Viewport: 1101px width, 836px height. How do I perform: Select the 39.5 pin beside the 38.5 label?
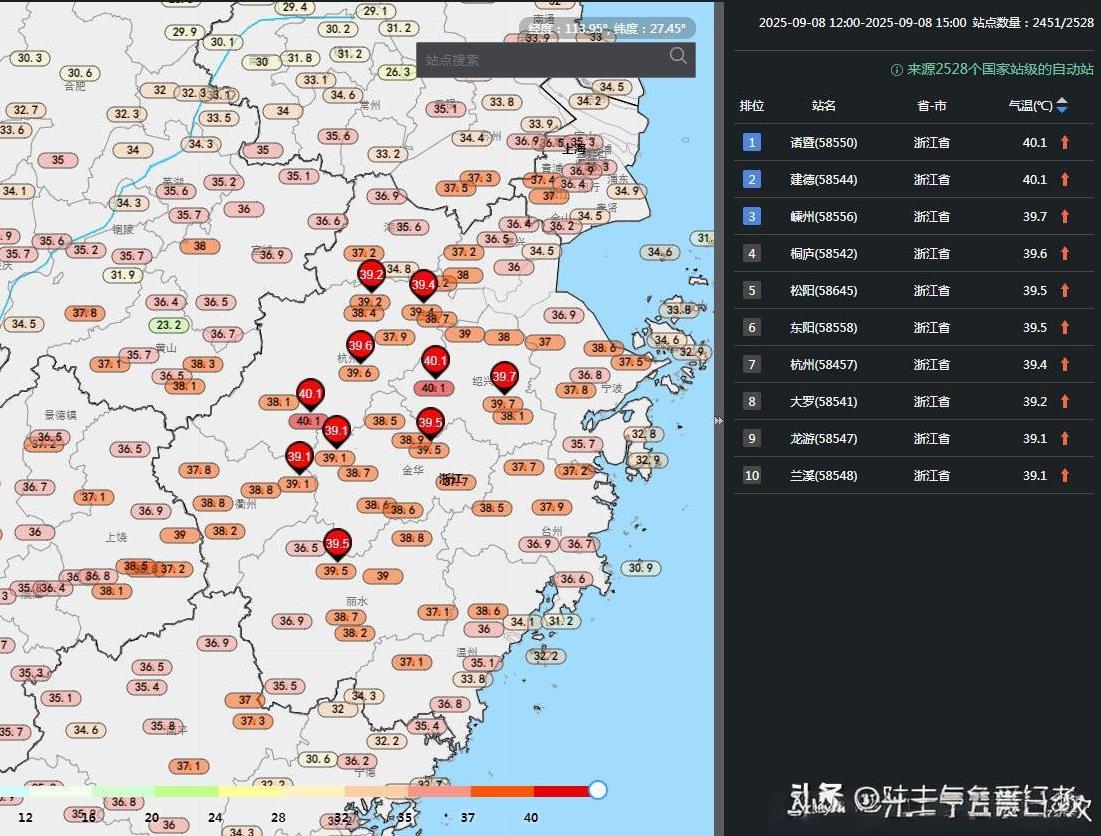click(x=430, y=424)
